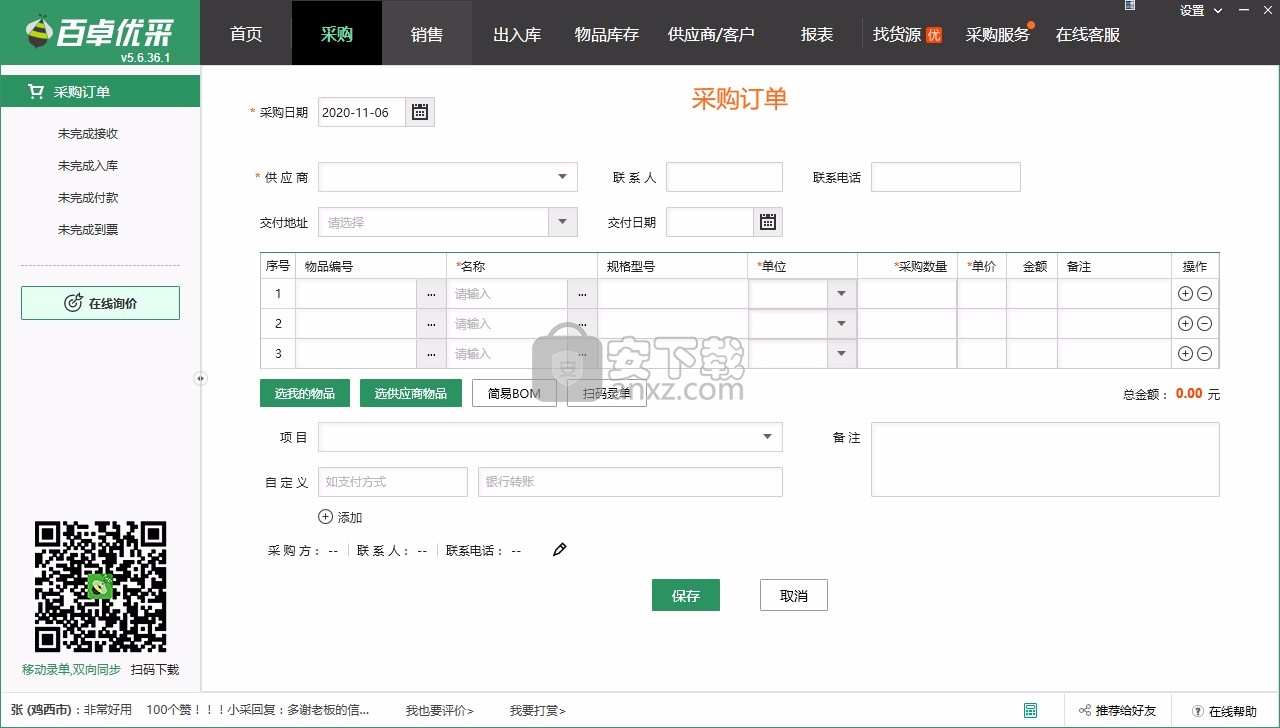Open the purchase date calendar picker
The width and height of the screenshot is (1280, 728).
click(x=420, y=112)
